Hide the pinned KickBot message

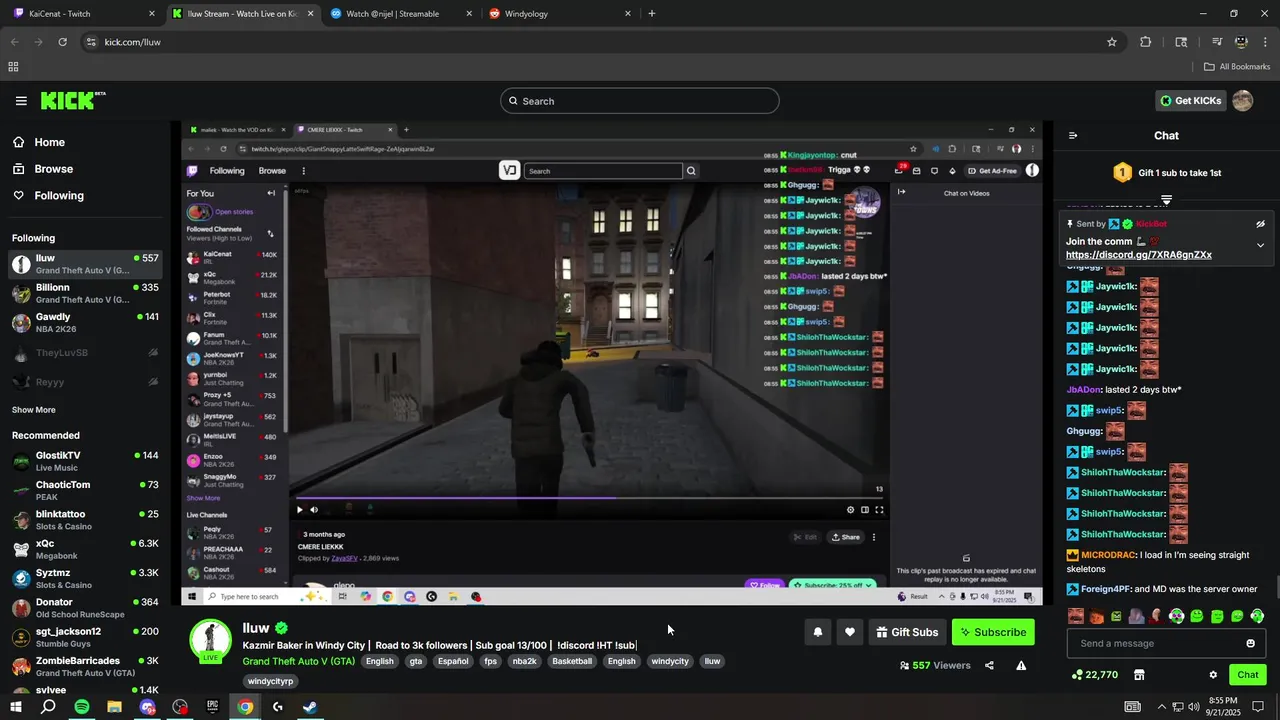(1260, 224)
